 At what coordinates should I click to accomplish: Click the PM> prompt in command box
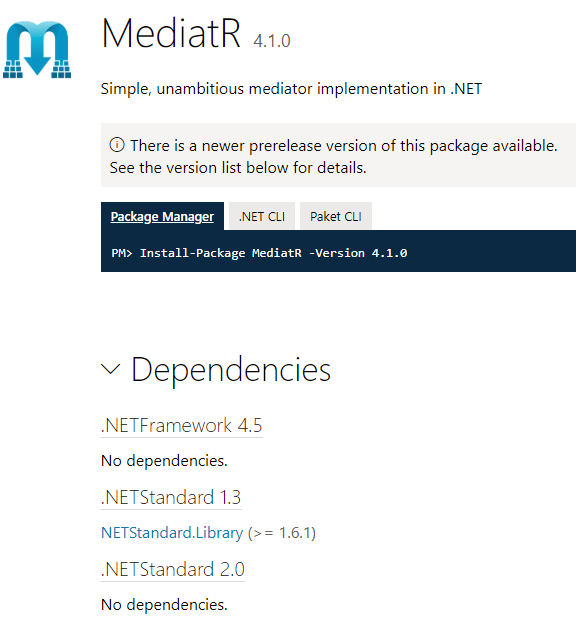(x=122, y=253)
